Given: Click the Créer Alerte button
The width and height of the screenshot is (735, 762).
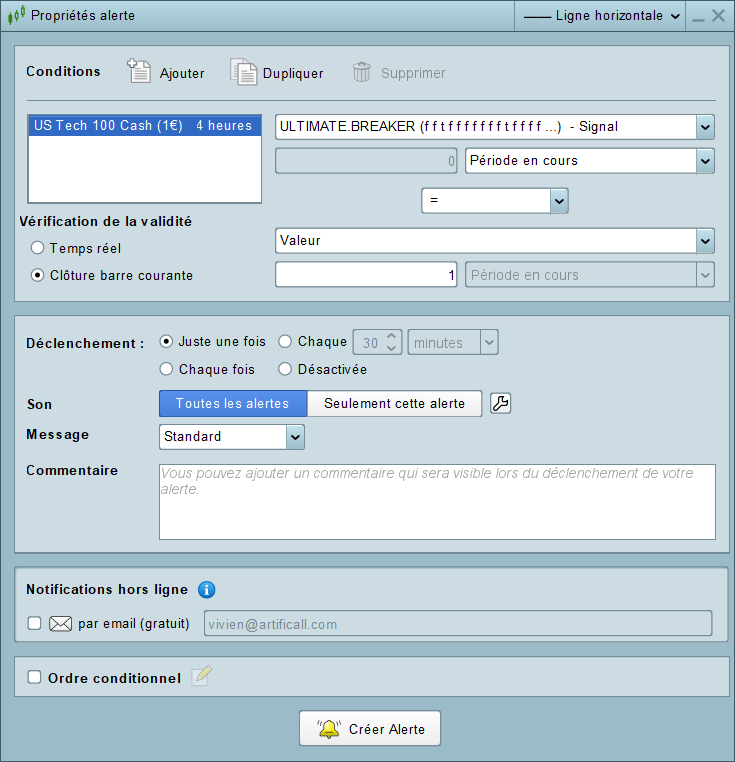Looking at the screenshot, I should coord(370,728).
